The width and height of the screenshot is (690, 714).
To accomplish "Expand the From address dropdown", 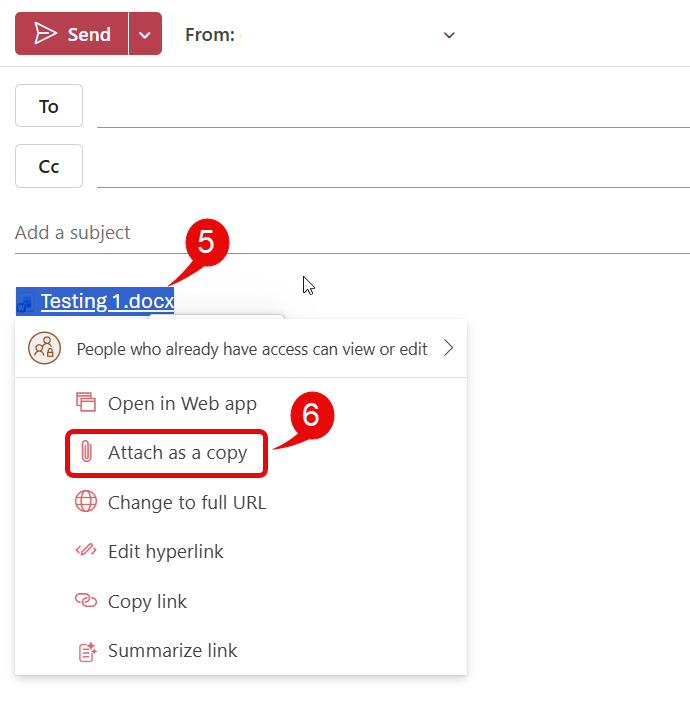I will click(x=449, y=35).
